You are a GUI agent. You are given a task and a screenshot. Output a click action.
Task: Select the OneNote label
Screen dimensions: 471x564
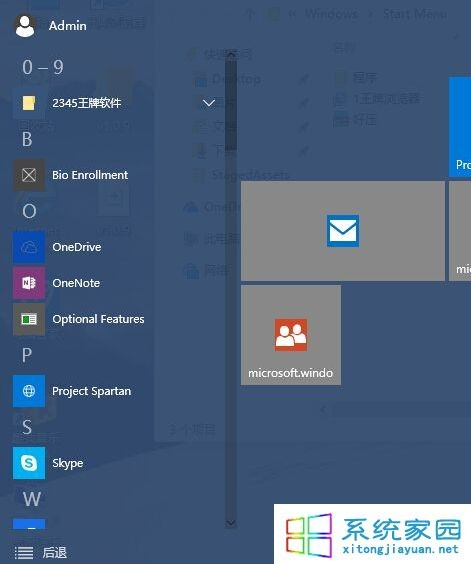point(76,283)
